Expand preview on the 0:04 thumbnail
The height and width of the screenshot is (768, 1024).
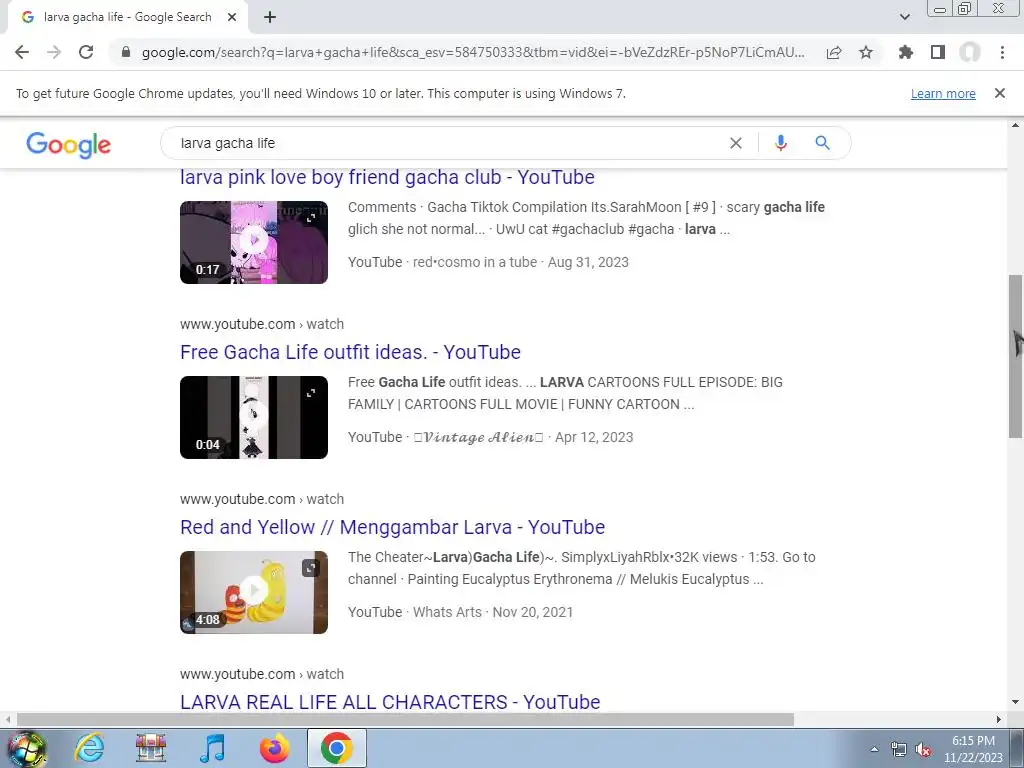[x=311, y=393]
